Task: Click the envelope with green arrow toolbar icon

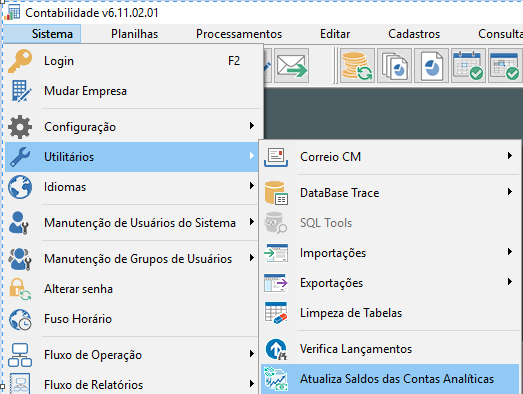Action: point(292,66)
